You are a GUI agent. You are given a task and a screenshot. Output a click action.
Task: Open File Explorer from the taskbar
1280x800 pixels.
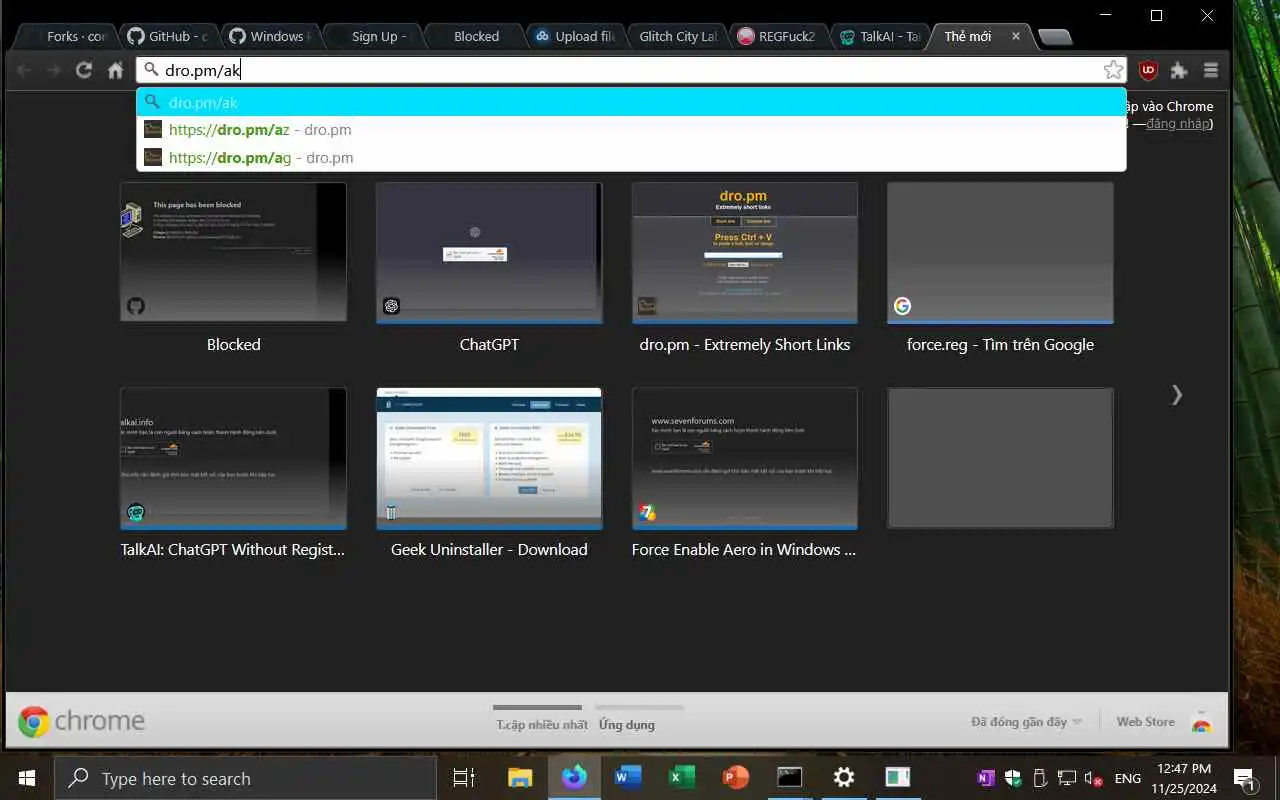520,778
